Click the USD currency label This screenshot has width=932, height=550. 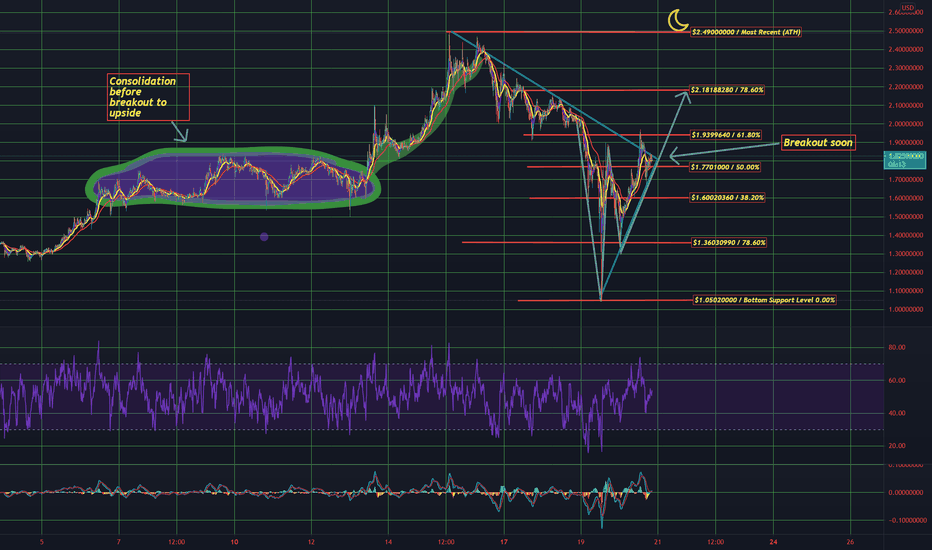(x=907, y=8)
